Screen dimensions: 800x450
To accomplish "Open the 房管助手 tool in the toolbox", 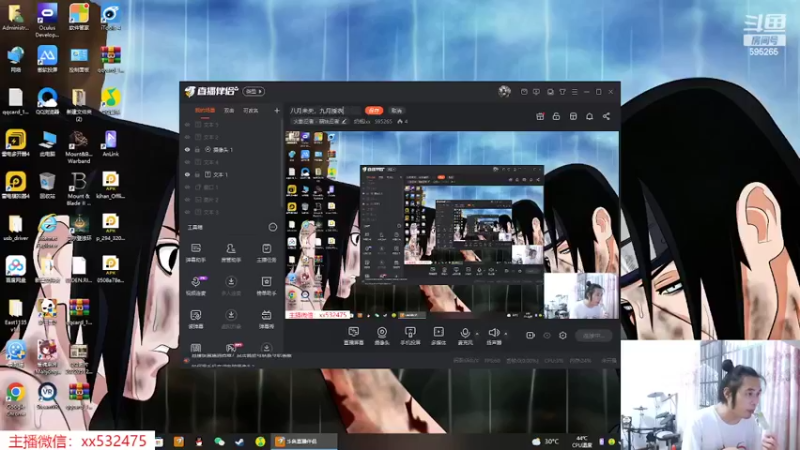I will pos(231,253).
